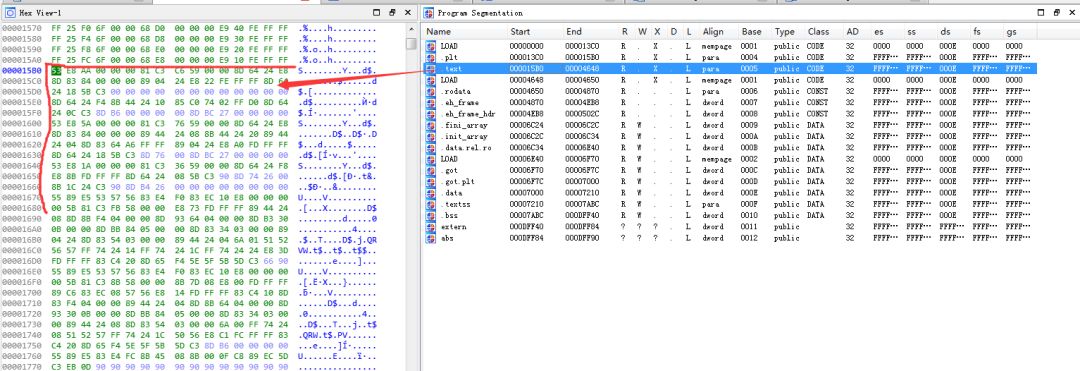Click the segment icon beside .data
The image size is (1080, 371).
coord(431,193)
